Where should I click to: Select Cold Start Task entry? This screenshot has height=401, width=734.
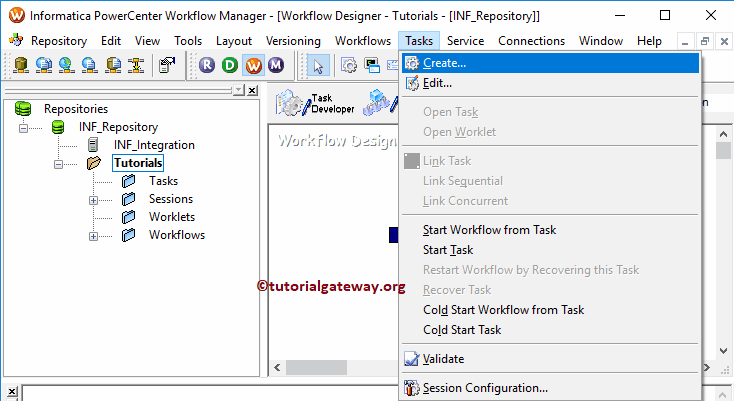click(550, 330)
